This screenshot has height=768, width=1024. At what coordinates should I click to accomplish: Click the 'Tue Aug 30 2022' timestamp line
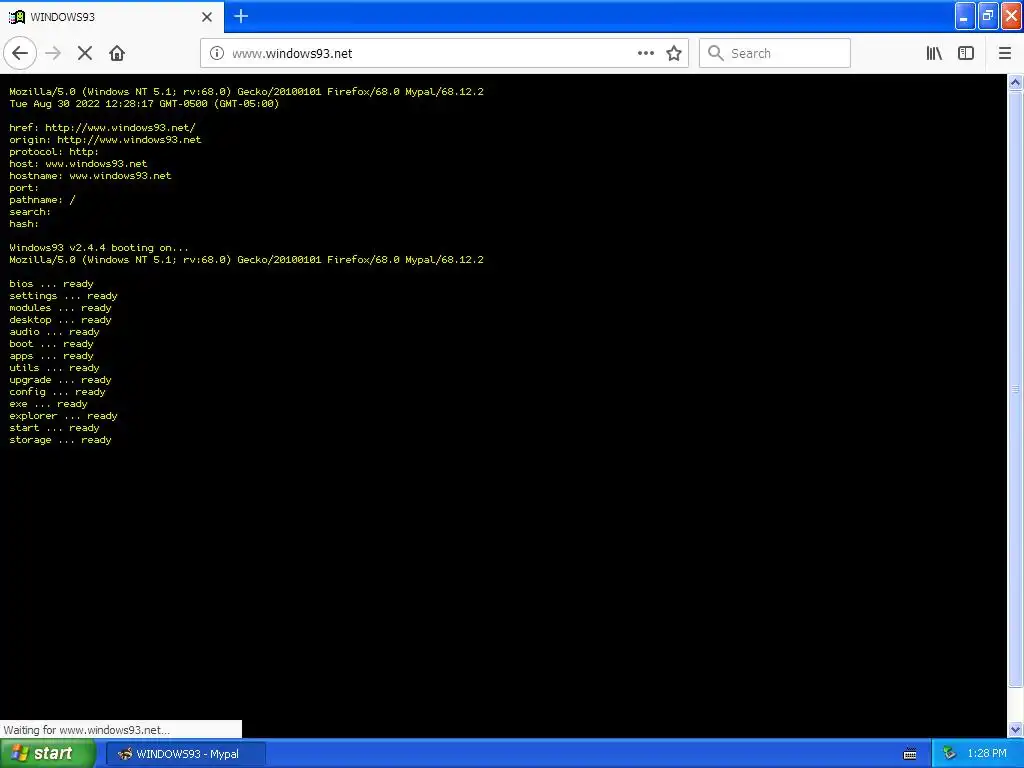click(144, 104)
